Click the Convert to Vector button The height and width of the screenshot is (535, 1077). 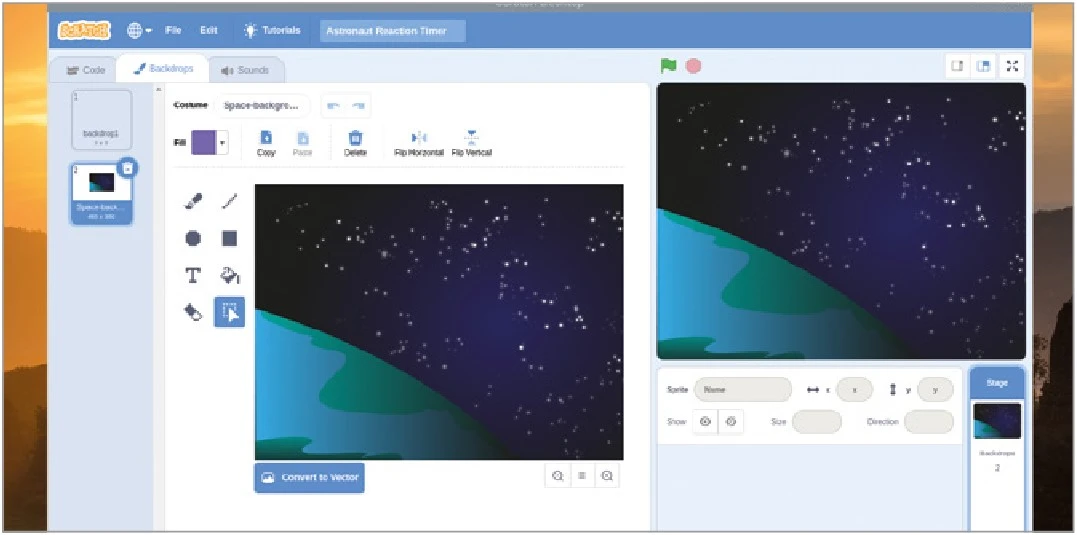309,478
